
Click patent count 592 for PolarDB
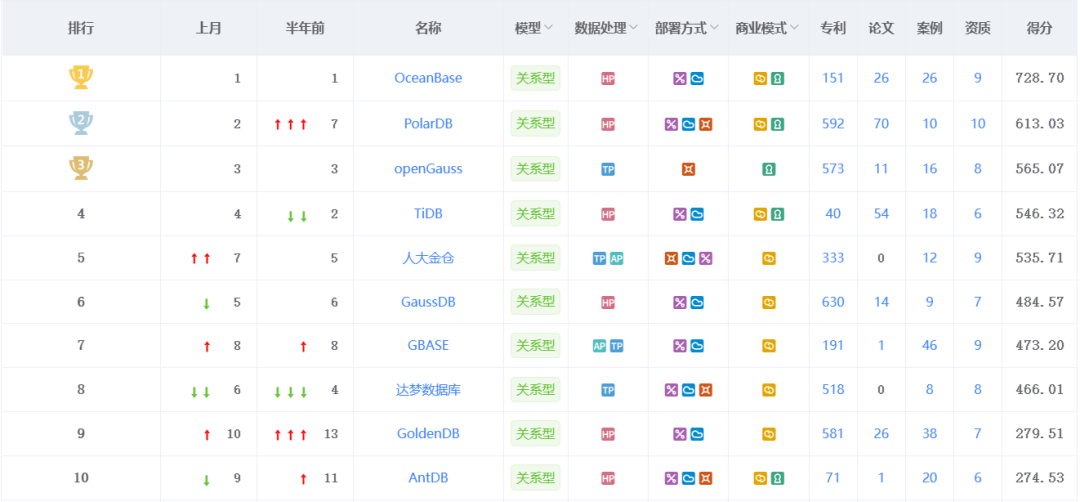833,124
